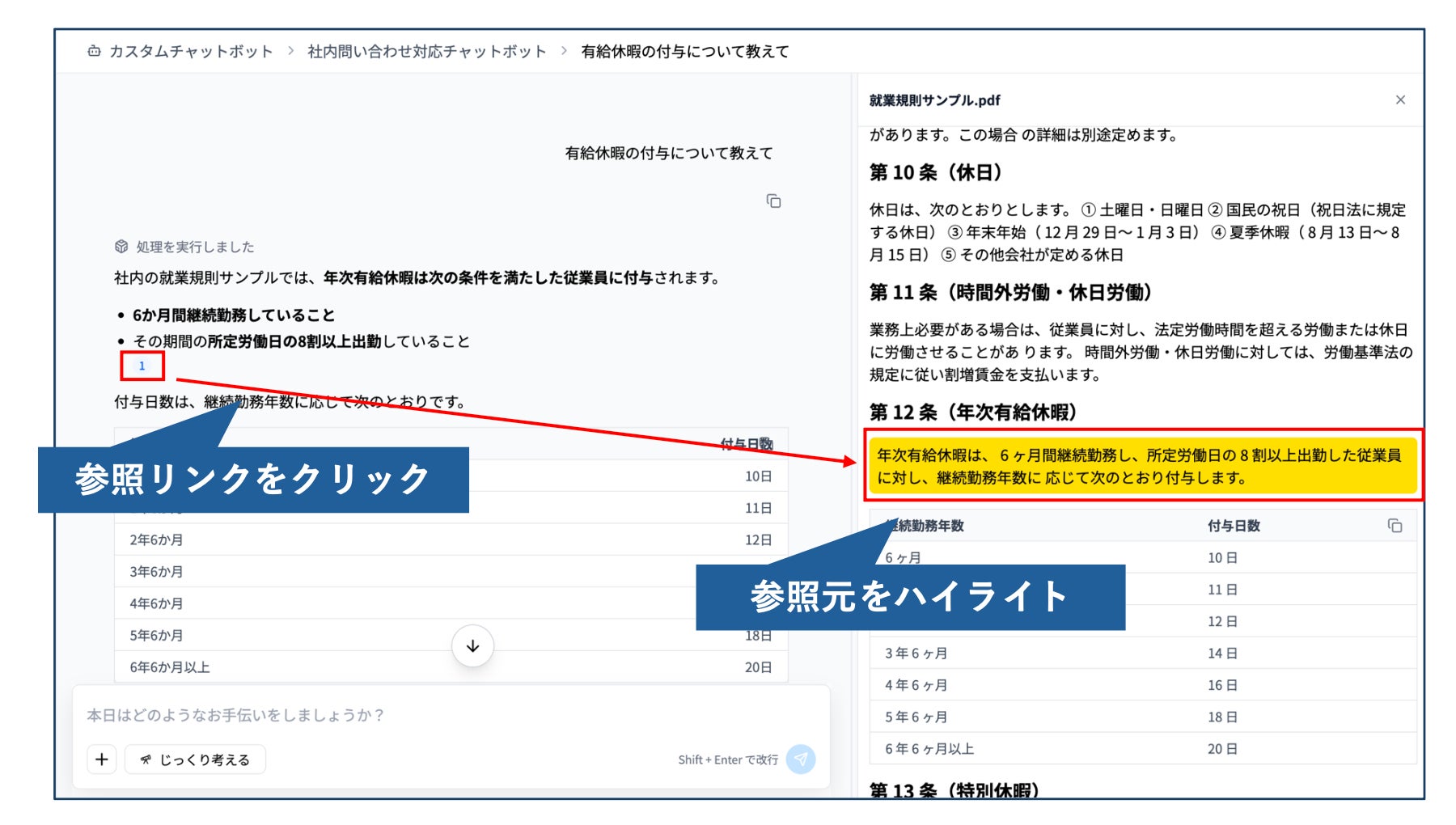Screen dimensions: 1456x825
Task: Click the cube icon next to 処理を実行しました
Action: tap(121, 246)
